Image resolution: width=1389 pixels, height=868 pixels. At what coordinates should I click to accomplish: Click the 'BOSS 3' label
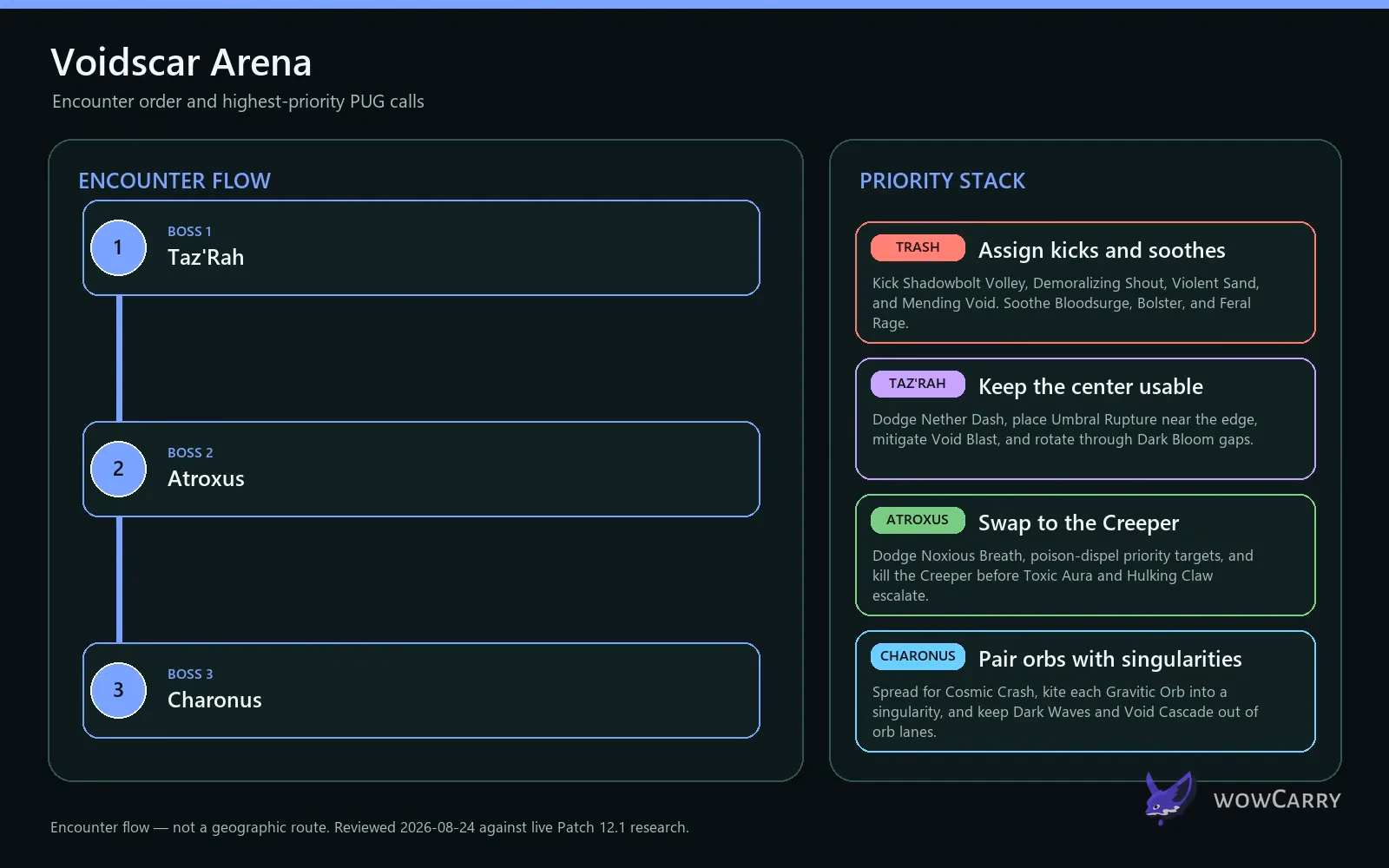click(x=190, y=674)
